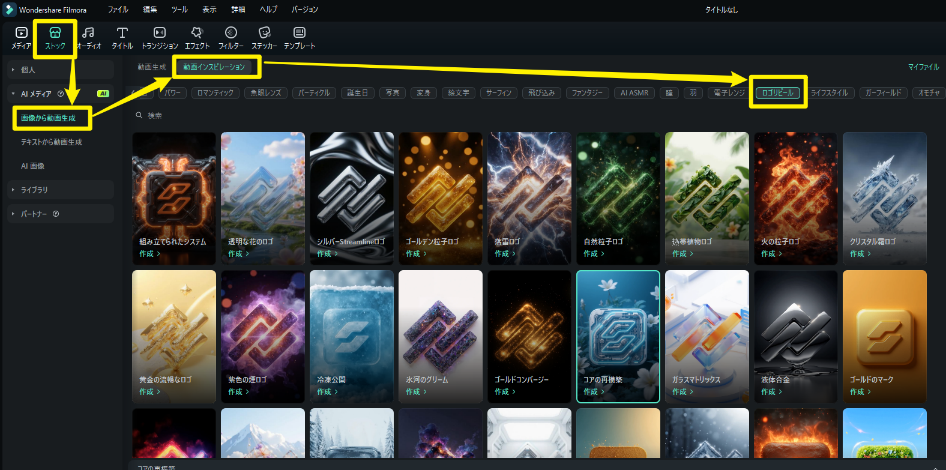The height and width of the screenshot is (470, 946).
Task: Open the ファイル menu
Action: (118, 10)
